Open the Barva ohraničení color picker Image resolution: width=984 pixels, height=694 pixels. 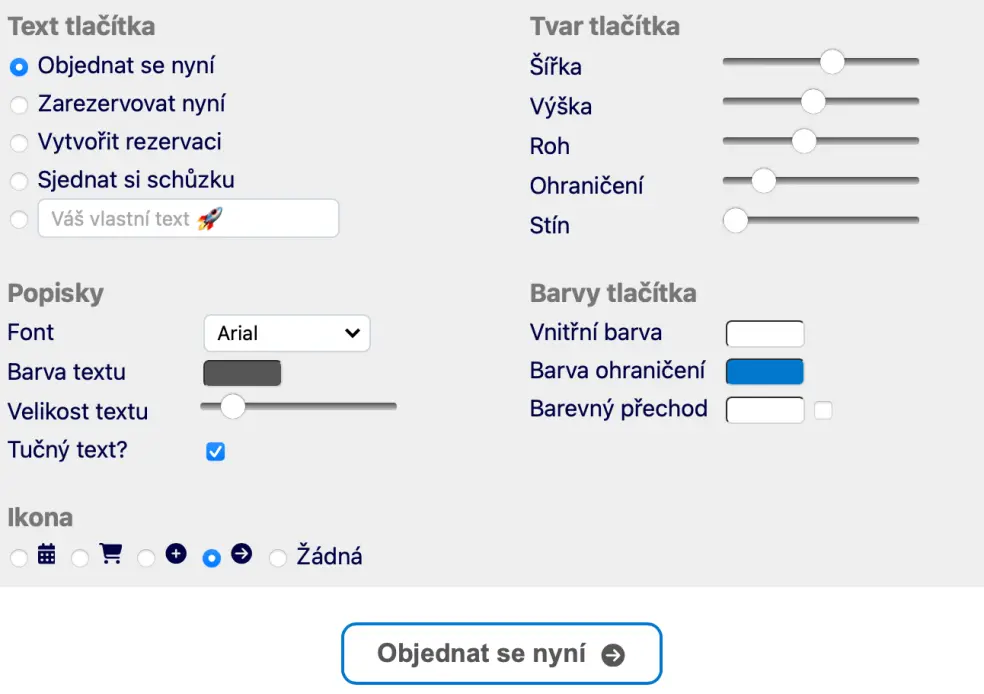click(x=764, y=371)
